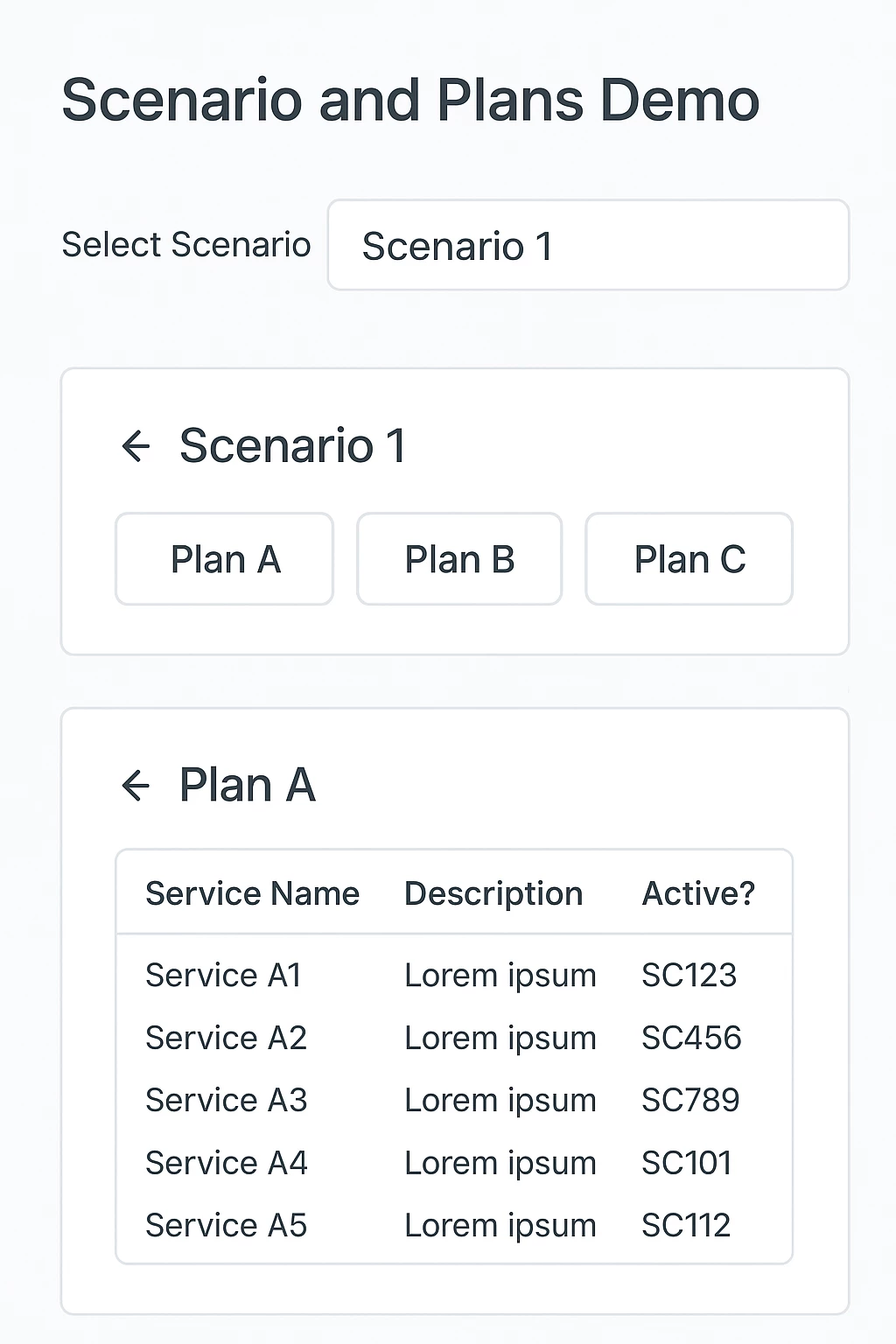Select the Service A3 row

[454, 1100]
